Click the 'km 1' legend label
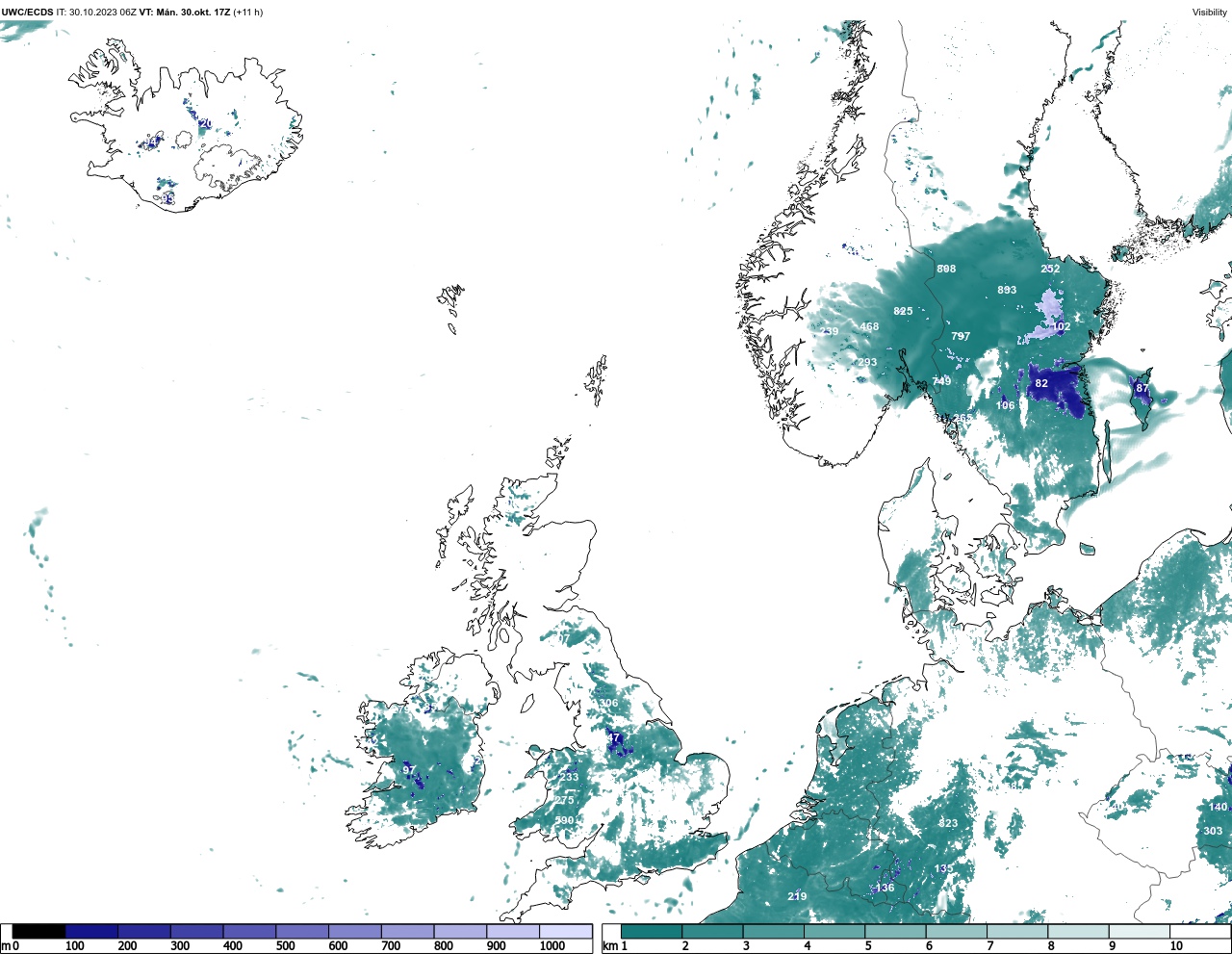The width and height of the screenshot is (1232, 954). [615, 946]
